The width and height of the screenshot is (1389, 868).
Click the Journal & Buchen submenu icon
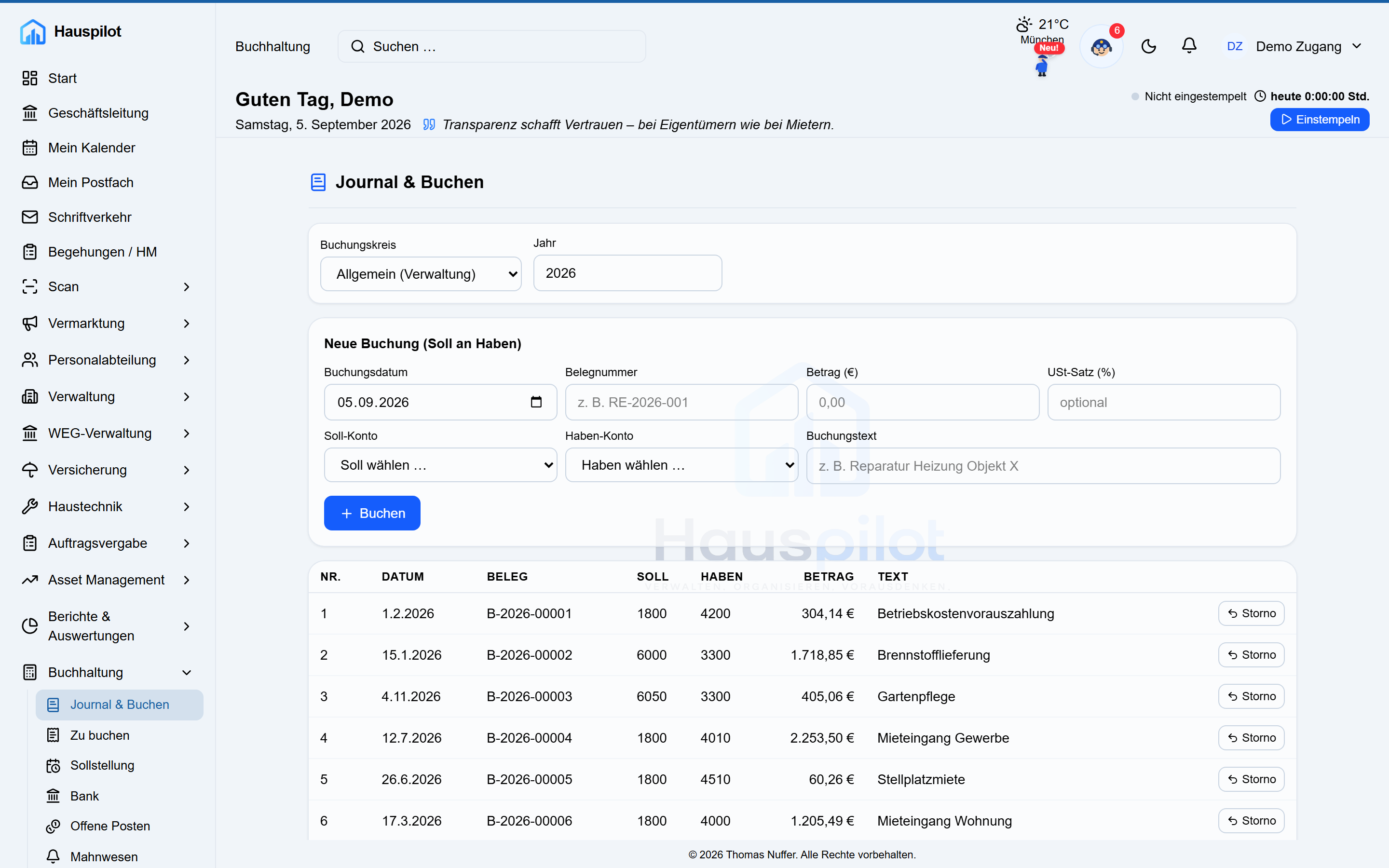pyautogui.click(x=53, y=705)
